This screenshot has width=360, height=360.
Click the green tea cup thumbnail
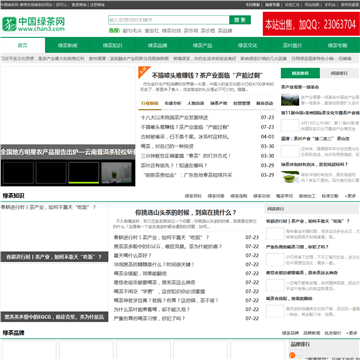click(x=290, y=177)
